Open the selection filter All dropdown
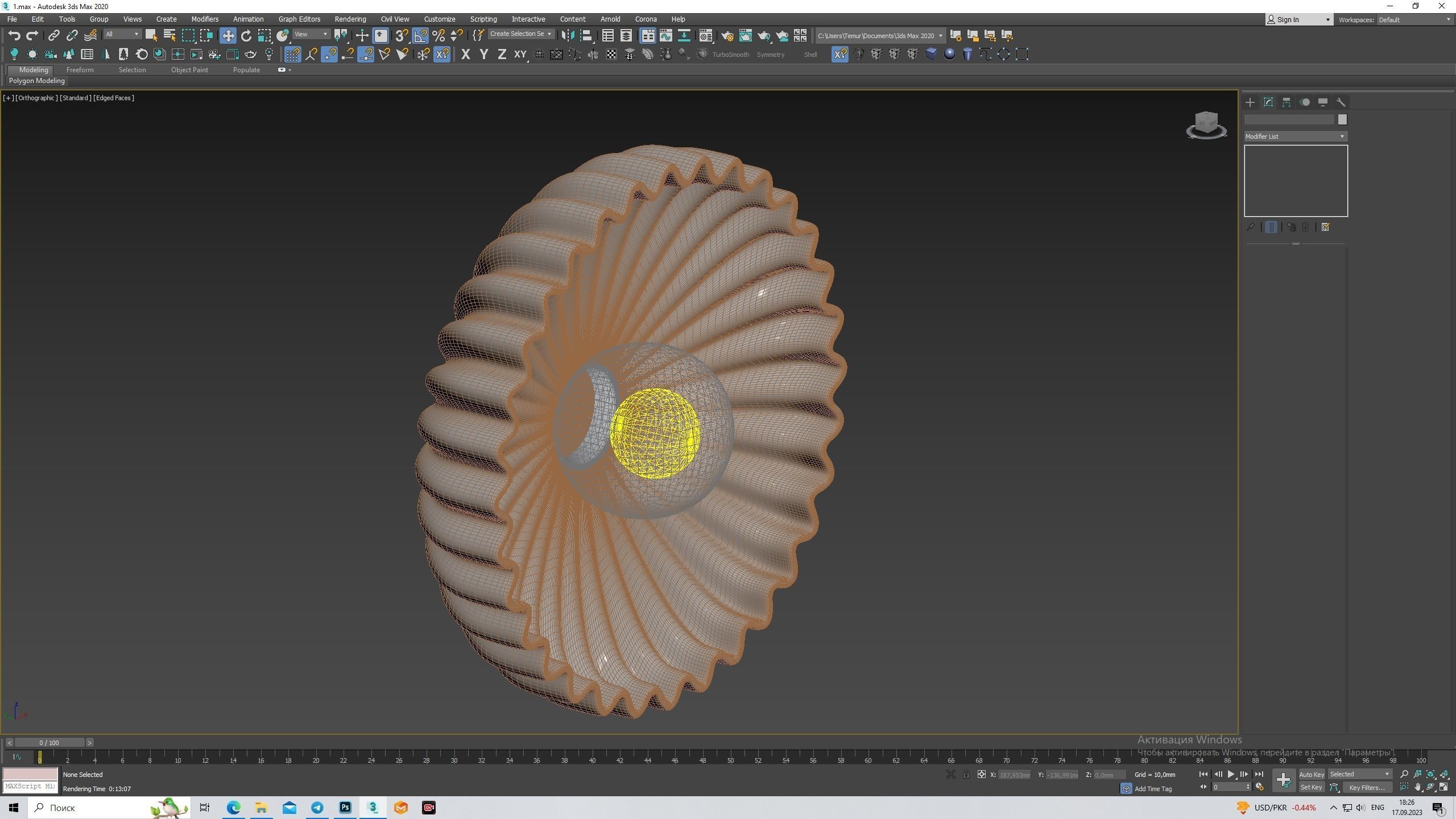1456x819 pixels. [122, 35]
